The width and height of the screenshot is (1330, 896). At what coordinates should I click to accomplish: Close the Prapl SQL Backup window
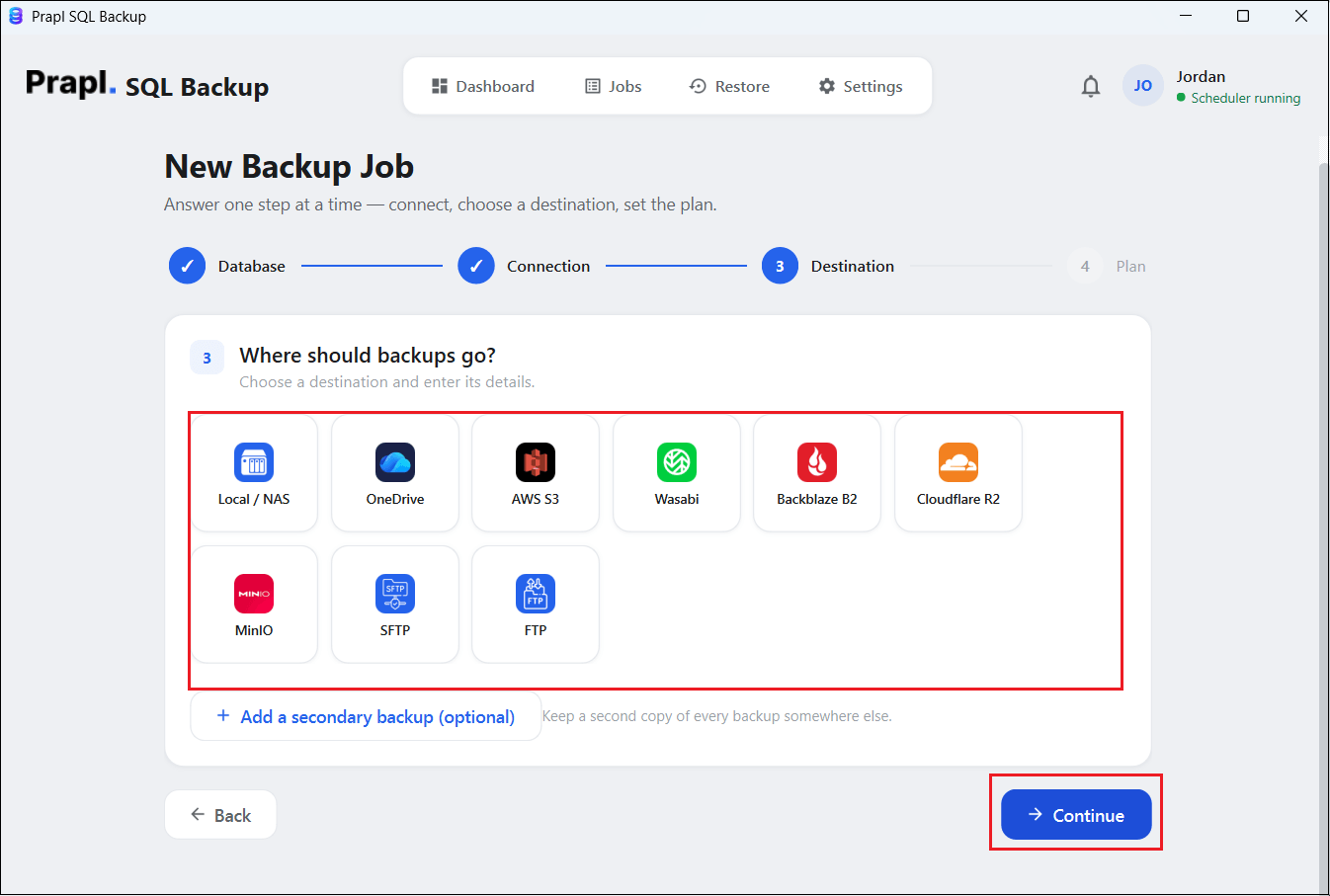(x=1301, y=16)
